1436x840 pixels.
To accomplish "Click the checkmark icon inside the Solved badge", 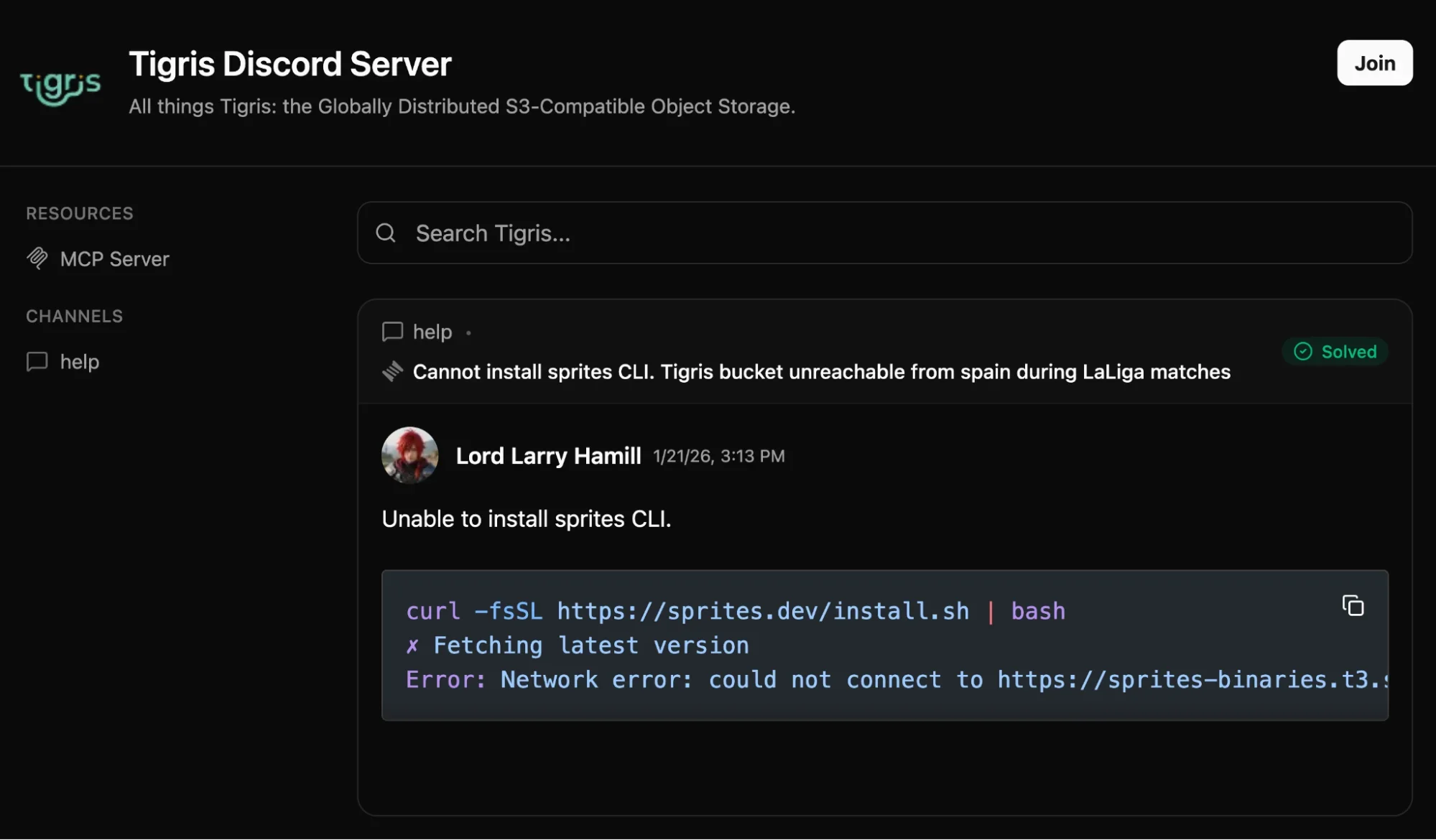I will 1302,351.
